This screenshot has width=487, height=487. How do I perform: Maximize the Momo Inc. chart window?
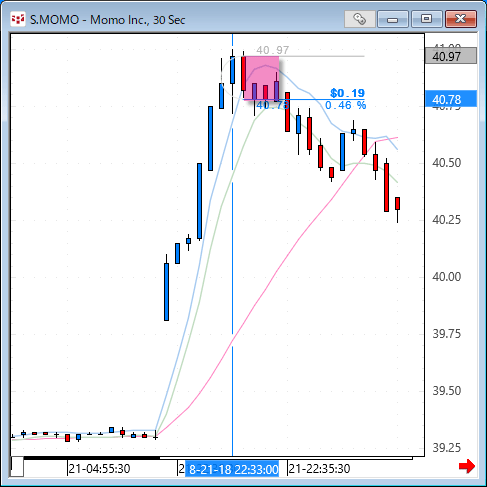pos(426,19)
